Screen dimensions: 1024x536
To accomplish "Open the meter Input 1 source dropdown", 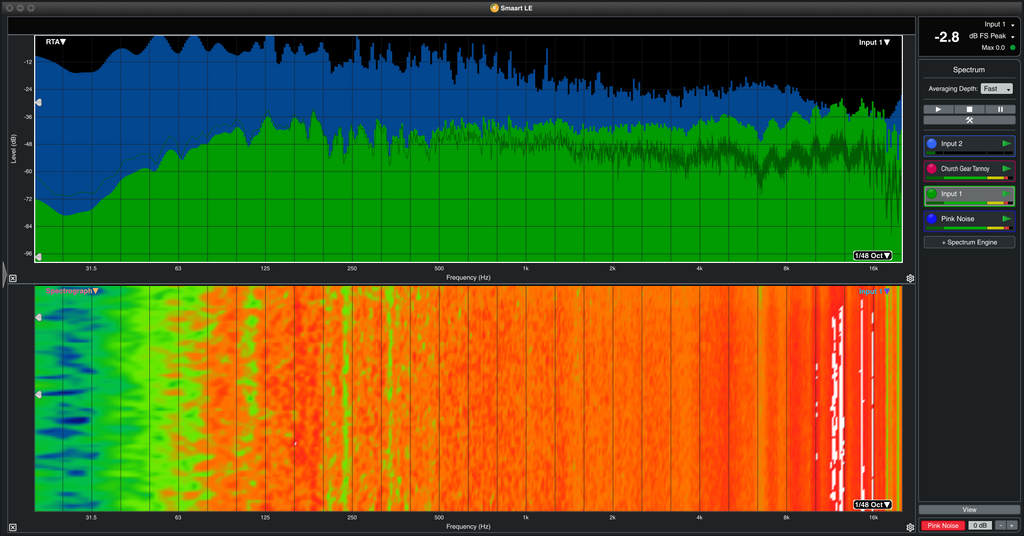I will click(x=999, y=24).
